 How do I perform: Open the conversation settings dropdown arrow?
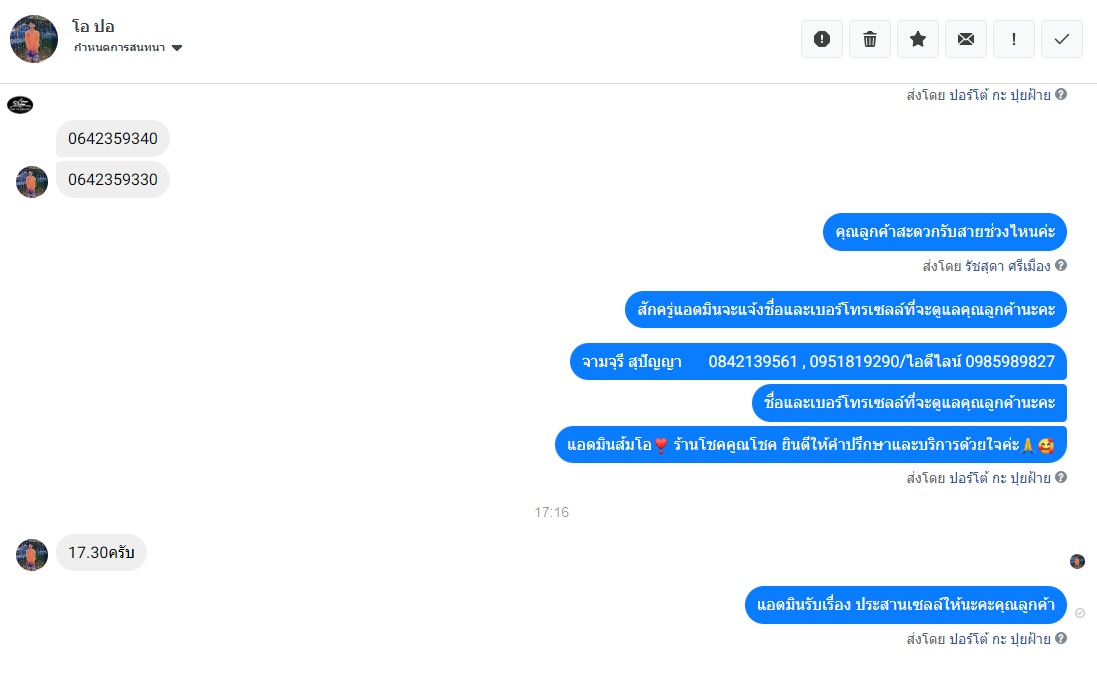point(177,48)
